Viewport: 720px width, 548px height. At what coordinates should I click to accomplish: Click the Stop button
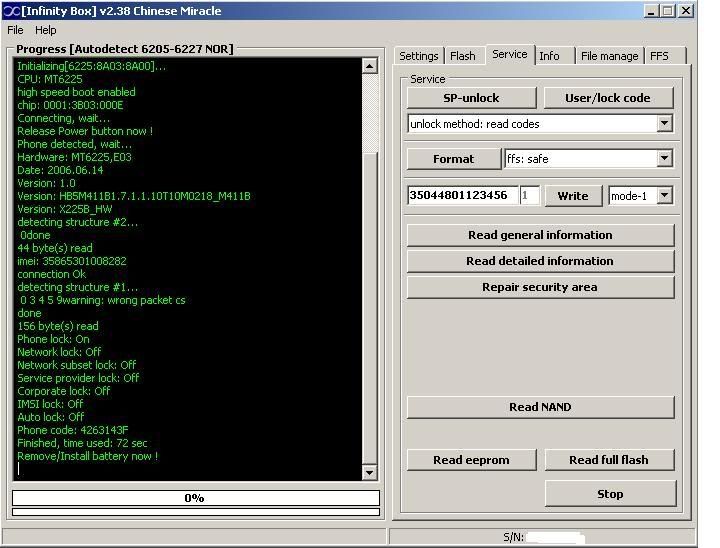click(x=610, y=494)
